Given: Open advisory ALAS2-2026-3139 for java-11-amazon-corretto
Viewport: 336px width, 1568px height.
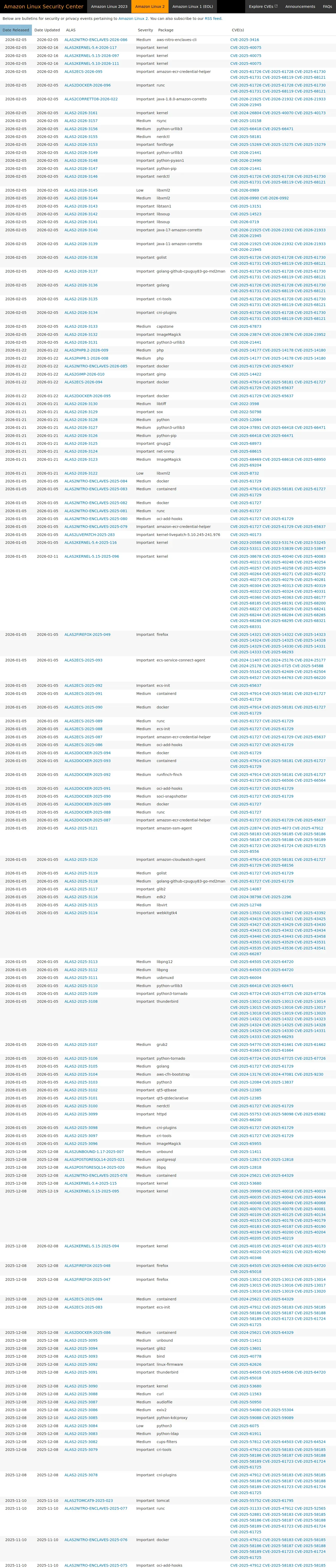Looking at the screenshot, I should pyautogui.click(x=81, y=244).
